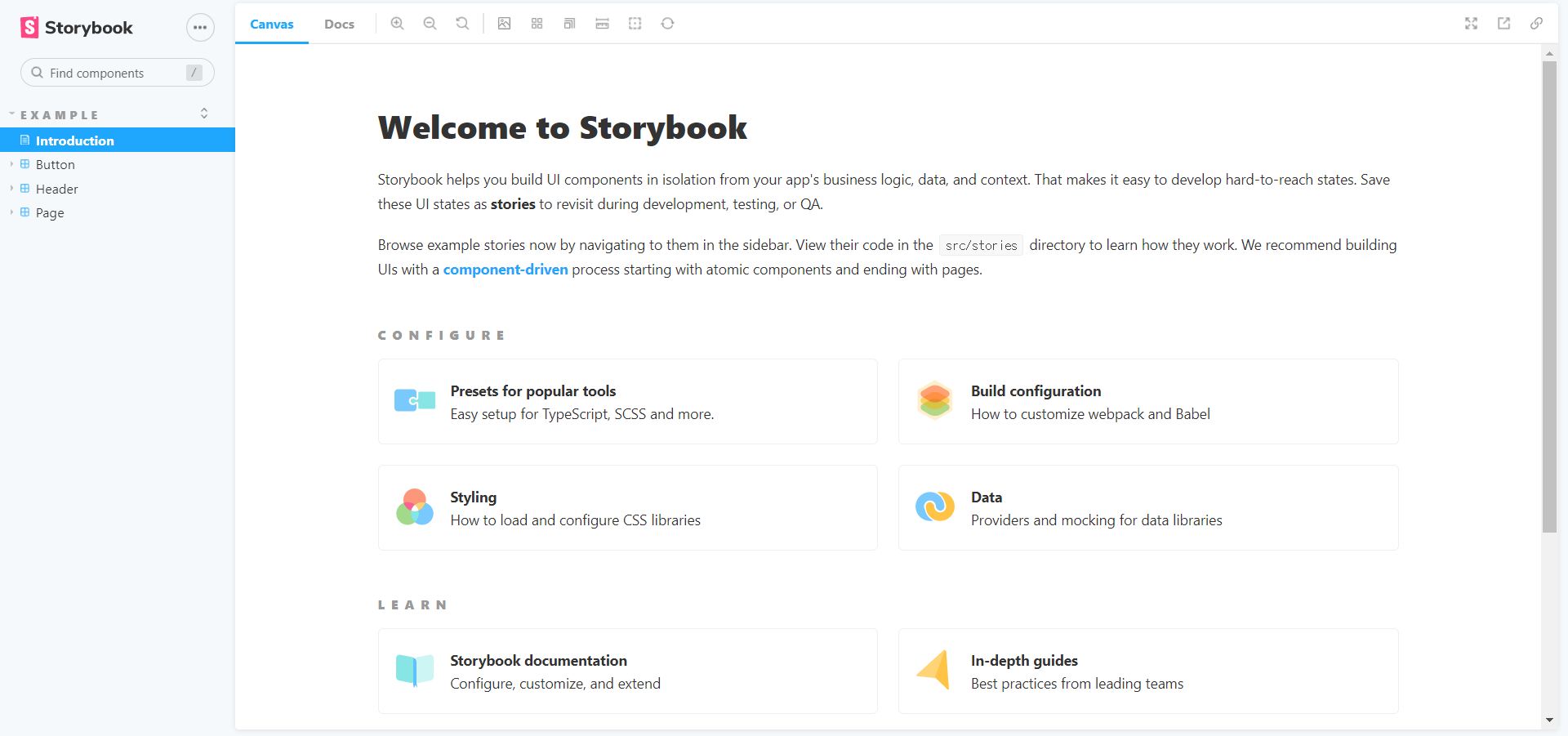Remount the current story

point(667,24)
